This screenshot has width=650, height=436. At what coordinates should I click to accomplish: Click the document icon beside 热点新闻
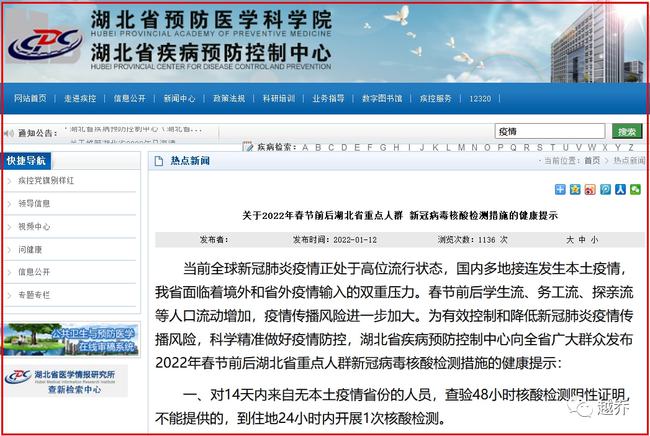159,161
